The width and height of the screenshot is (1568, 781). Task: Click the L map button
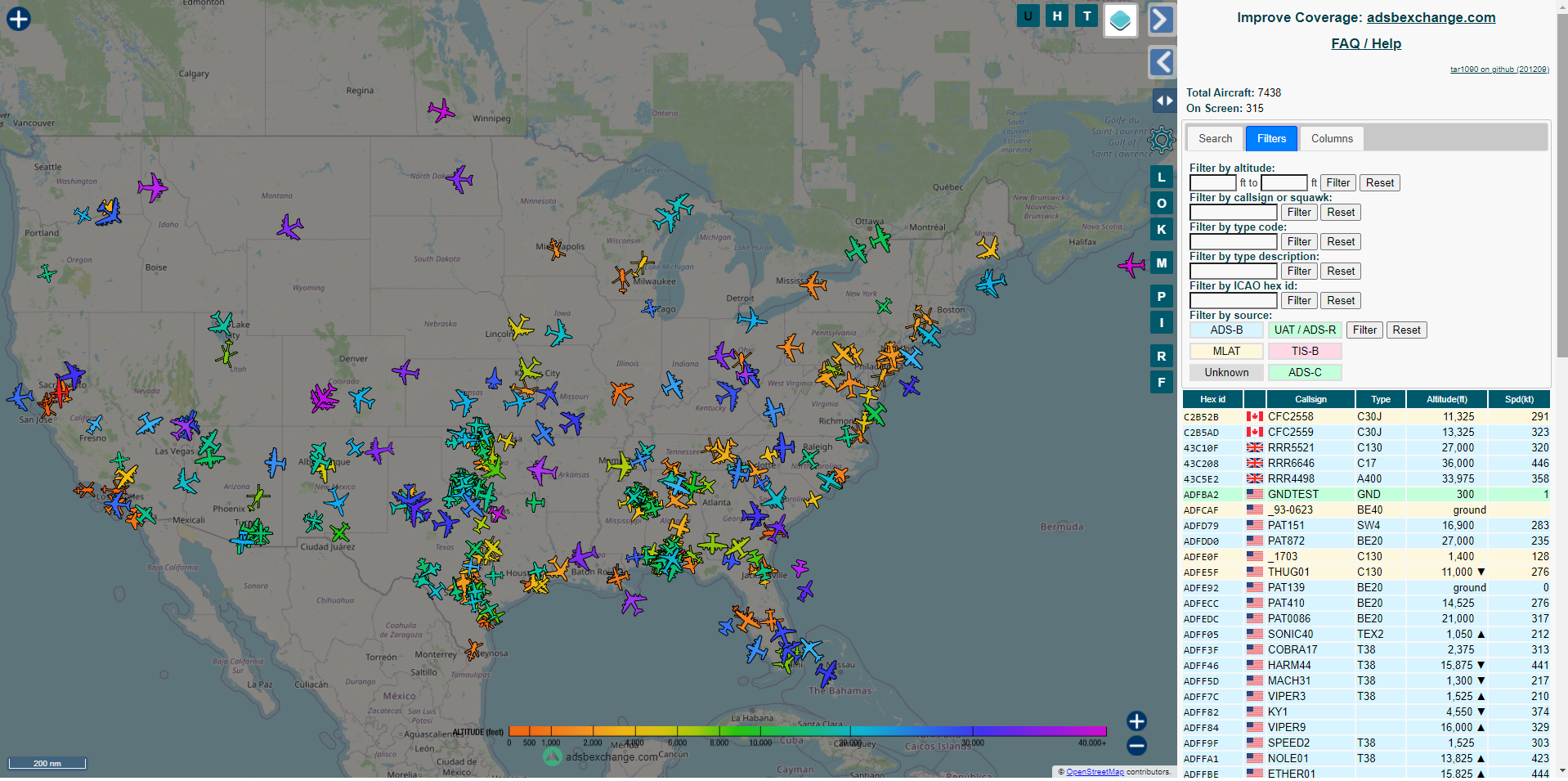(x=1162, y=177)
